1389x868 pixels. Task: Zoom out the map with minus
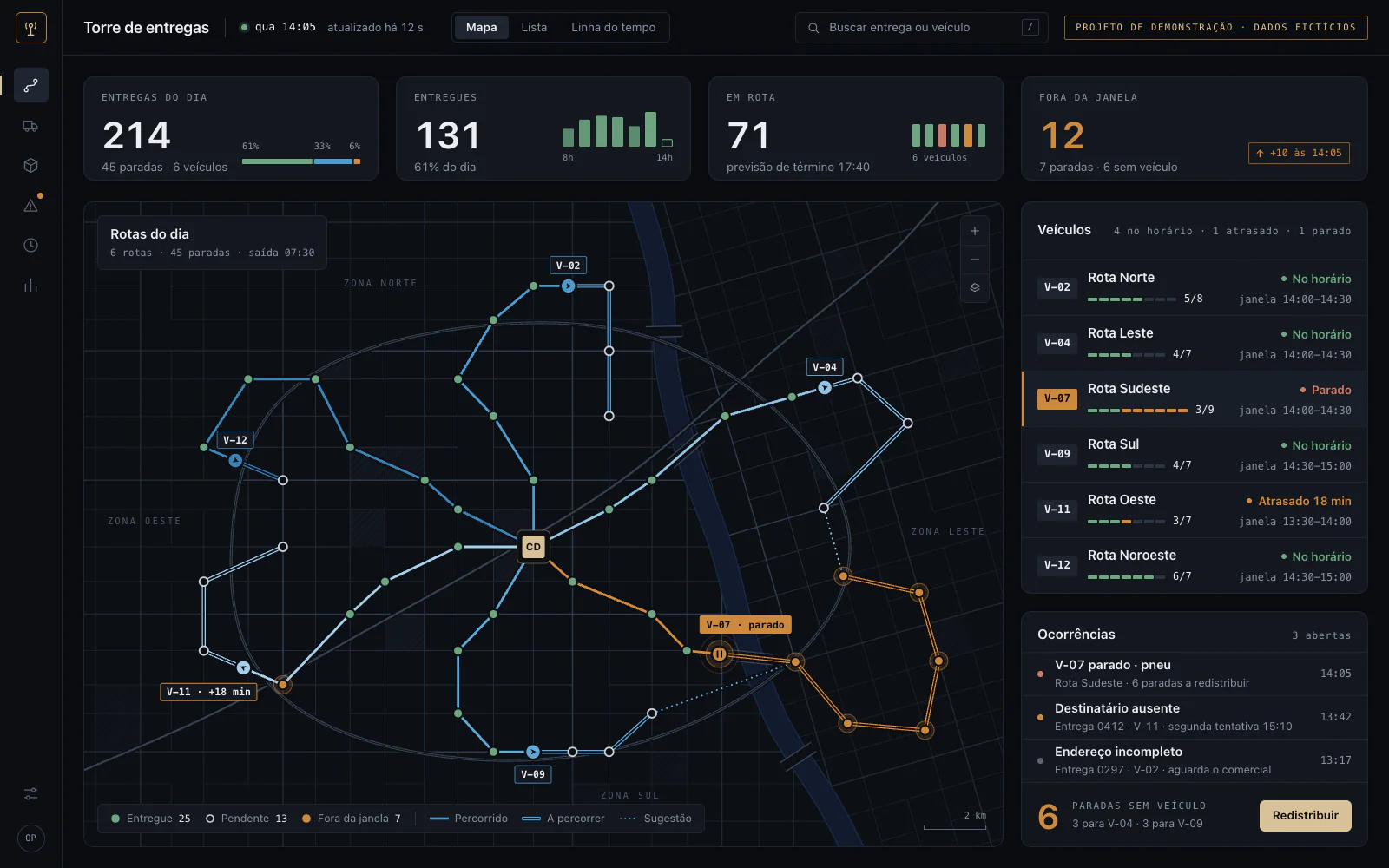[x=975, y=260]
